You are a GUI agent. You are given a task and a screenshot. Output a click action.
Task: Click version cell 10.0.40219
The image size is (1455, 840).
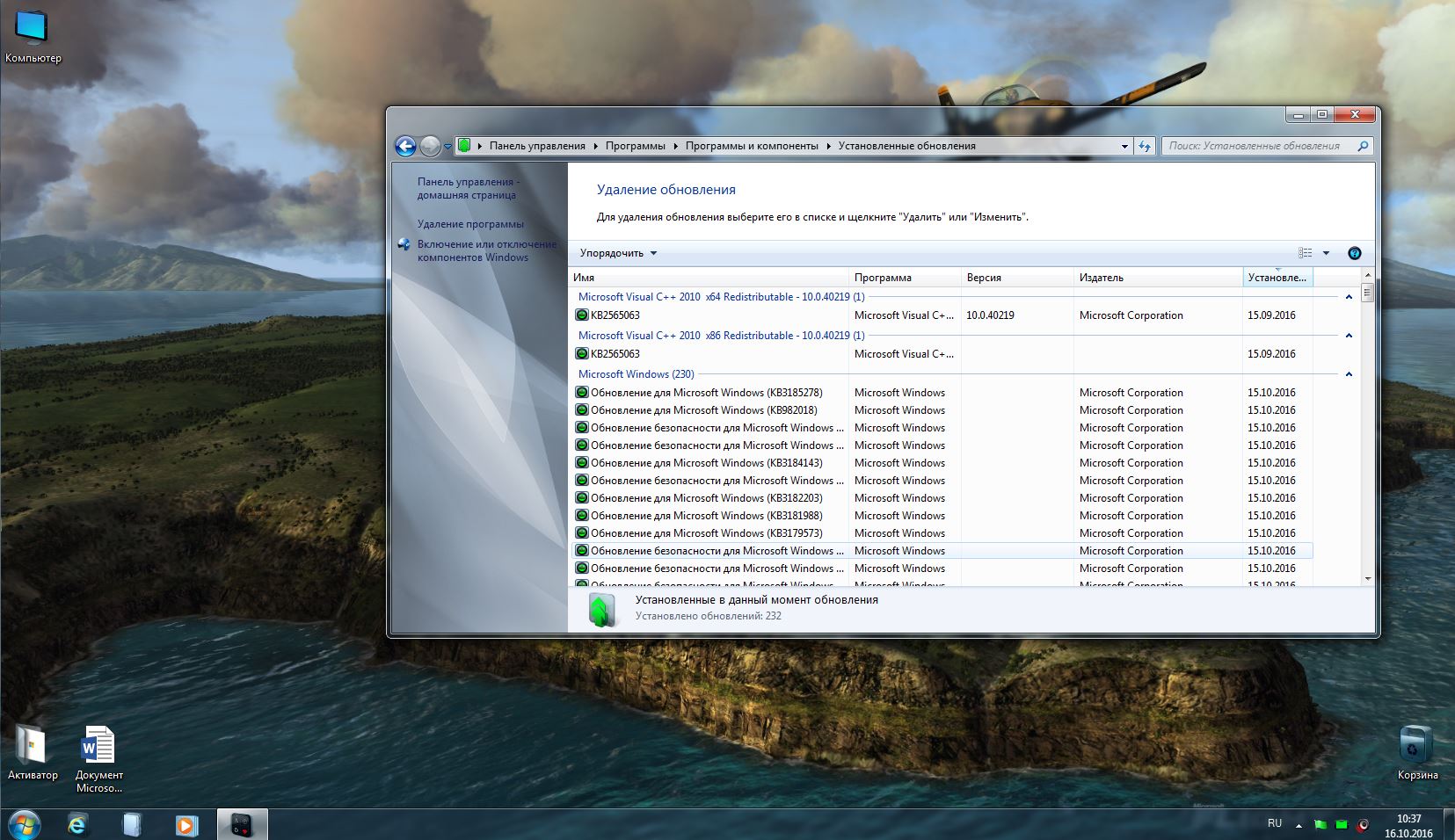990,315
